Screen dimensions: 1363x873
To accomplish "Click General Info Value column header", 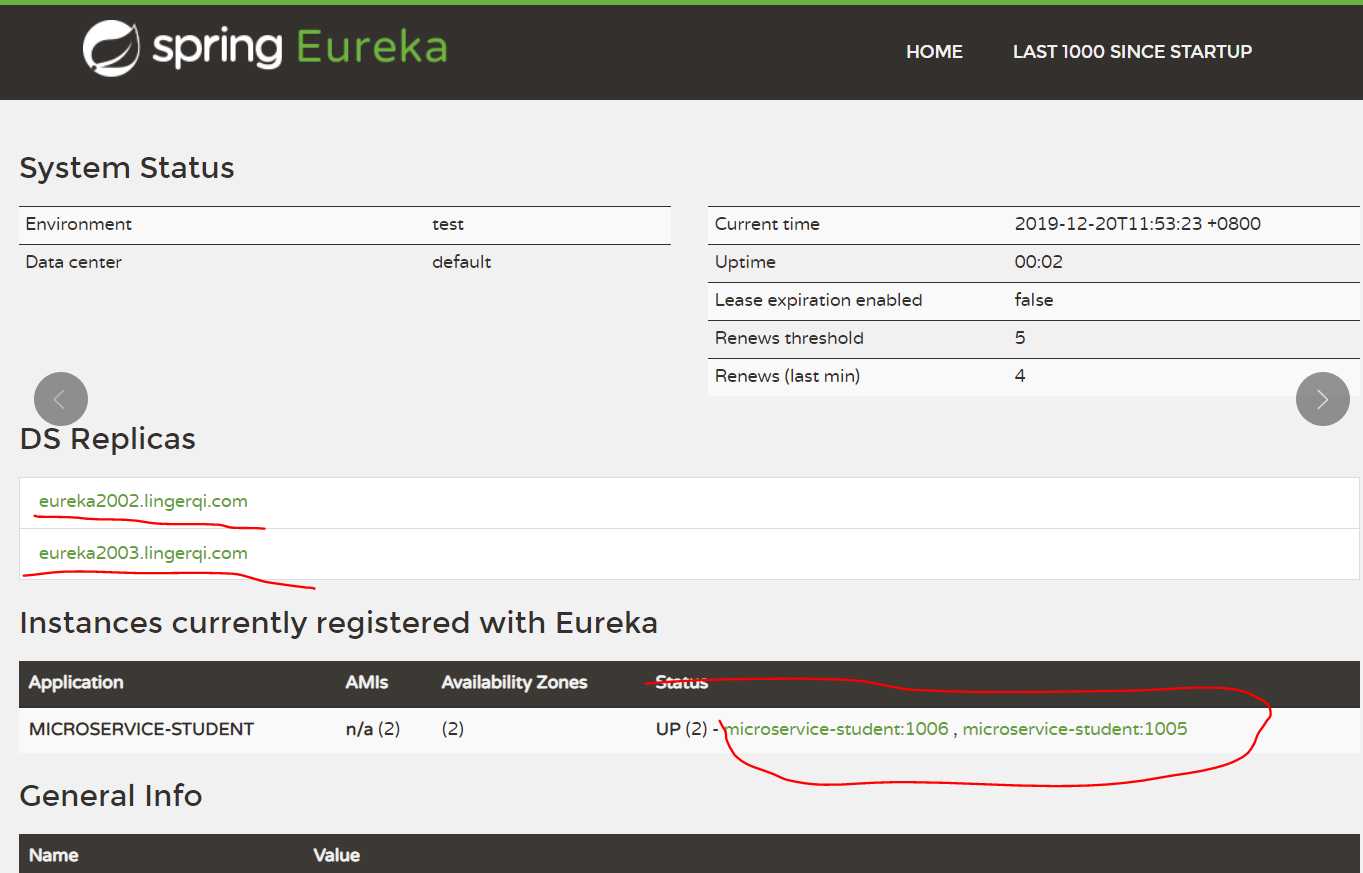I will 337,856.
